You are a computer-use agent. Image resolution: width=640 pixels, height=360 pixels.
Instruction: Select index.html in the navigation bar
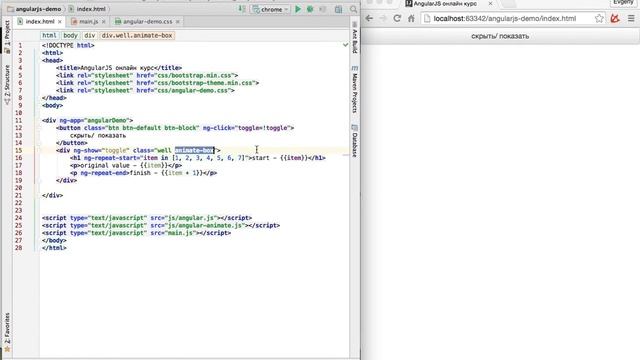tap(87, 9)
